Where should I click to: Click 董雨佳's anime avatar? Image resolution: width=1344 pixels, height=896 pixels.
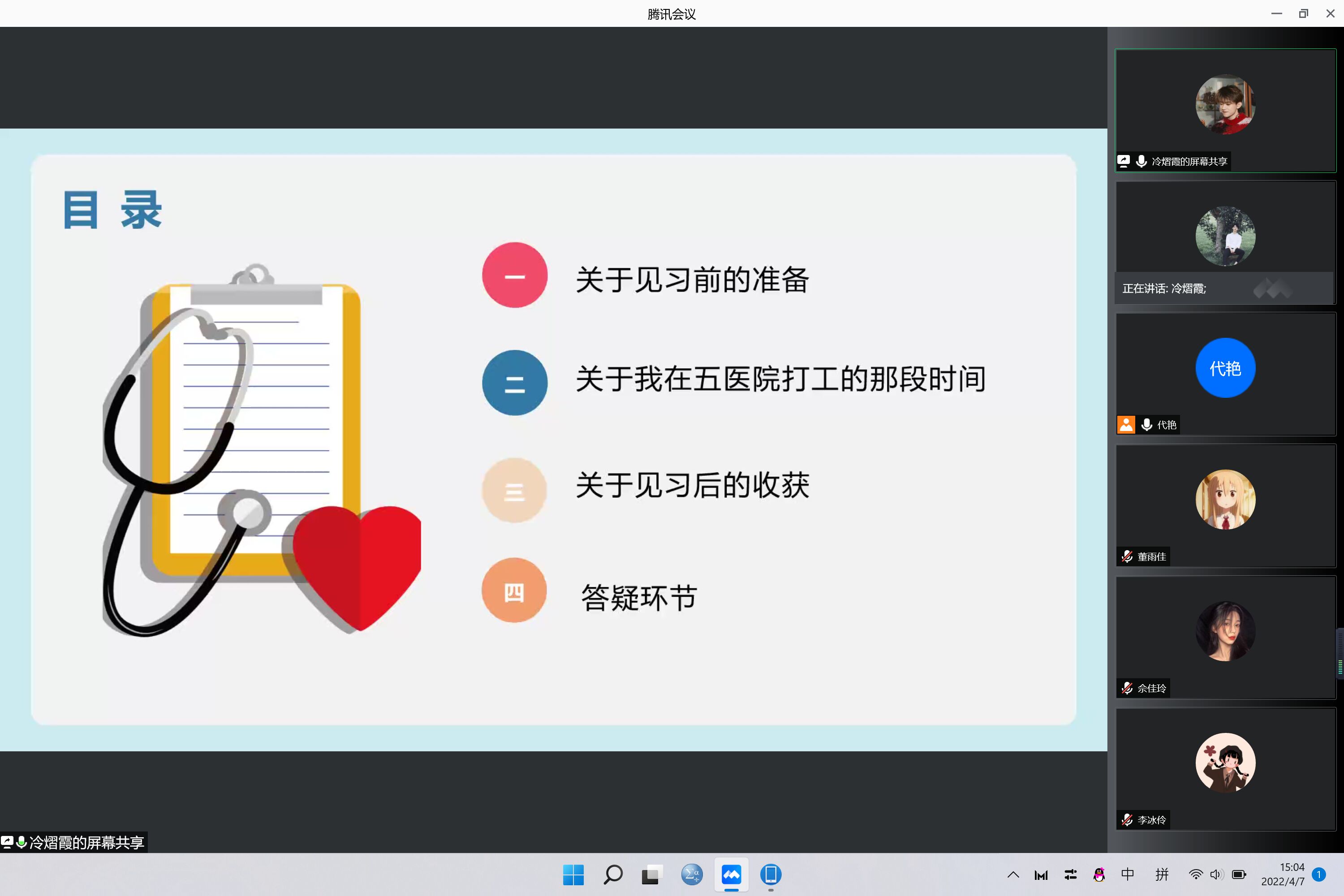(1225, 500)
